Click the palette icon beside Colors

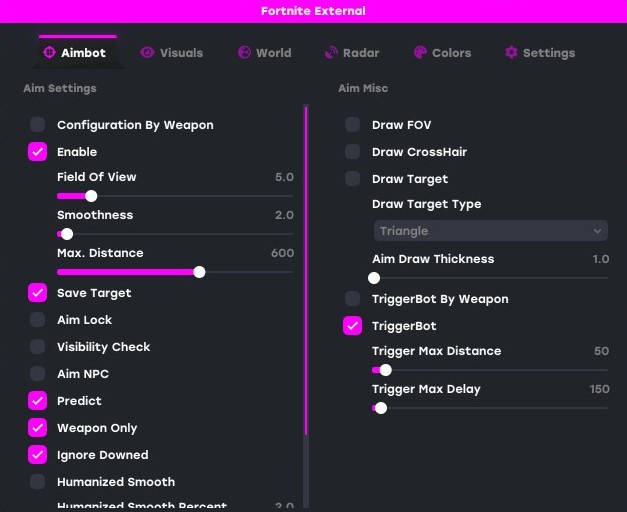(x=420, y=53)
